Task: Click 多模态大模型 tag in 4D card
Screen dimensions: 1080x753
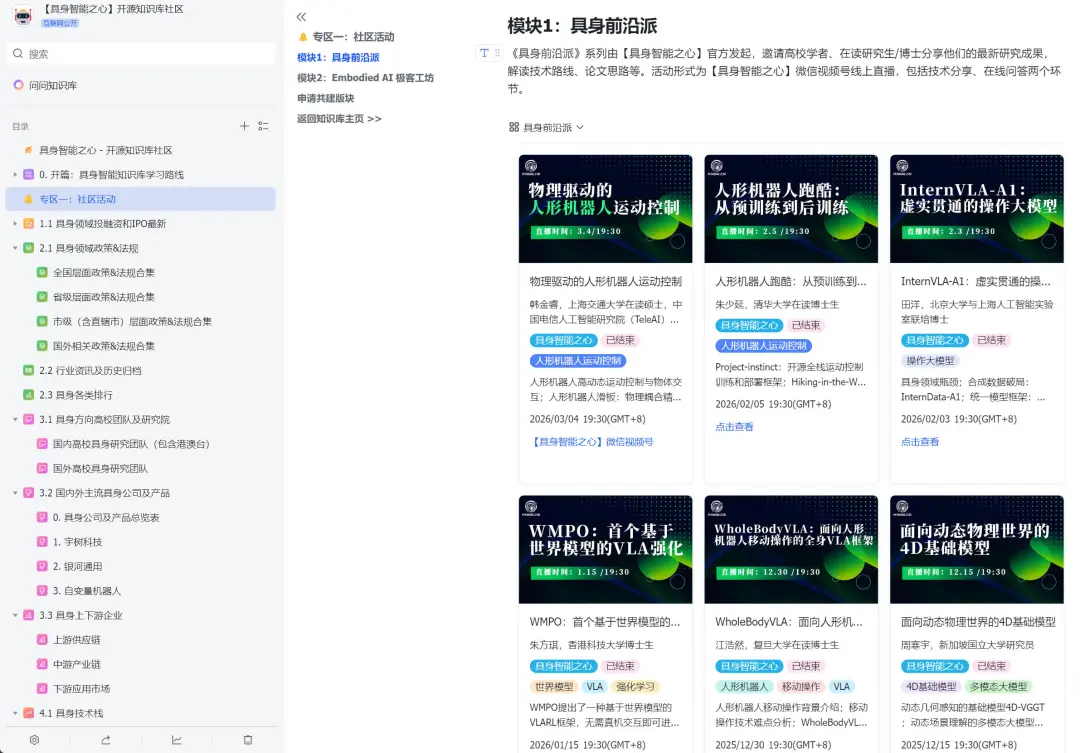Action: point(998,686)
